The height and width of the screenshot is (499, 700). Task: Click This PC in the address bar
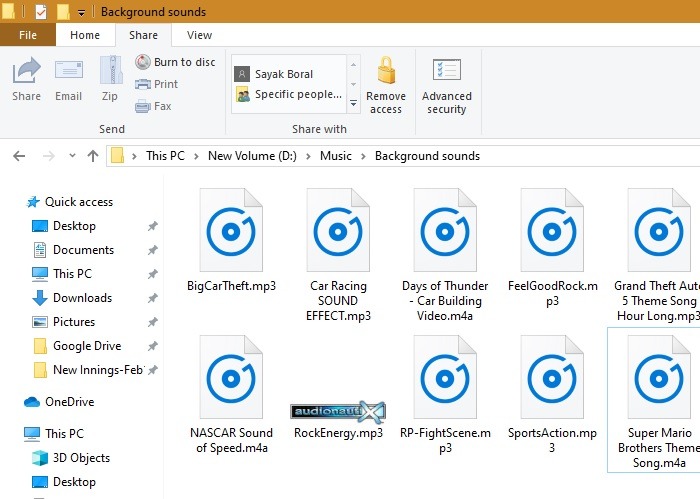pos(165,156)
